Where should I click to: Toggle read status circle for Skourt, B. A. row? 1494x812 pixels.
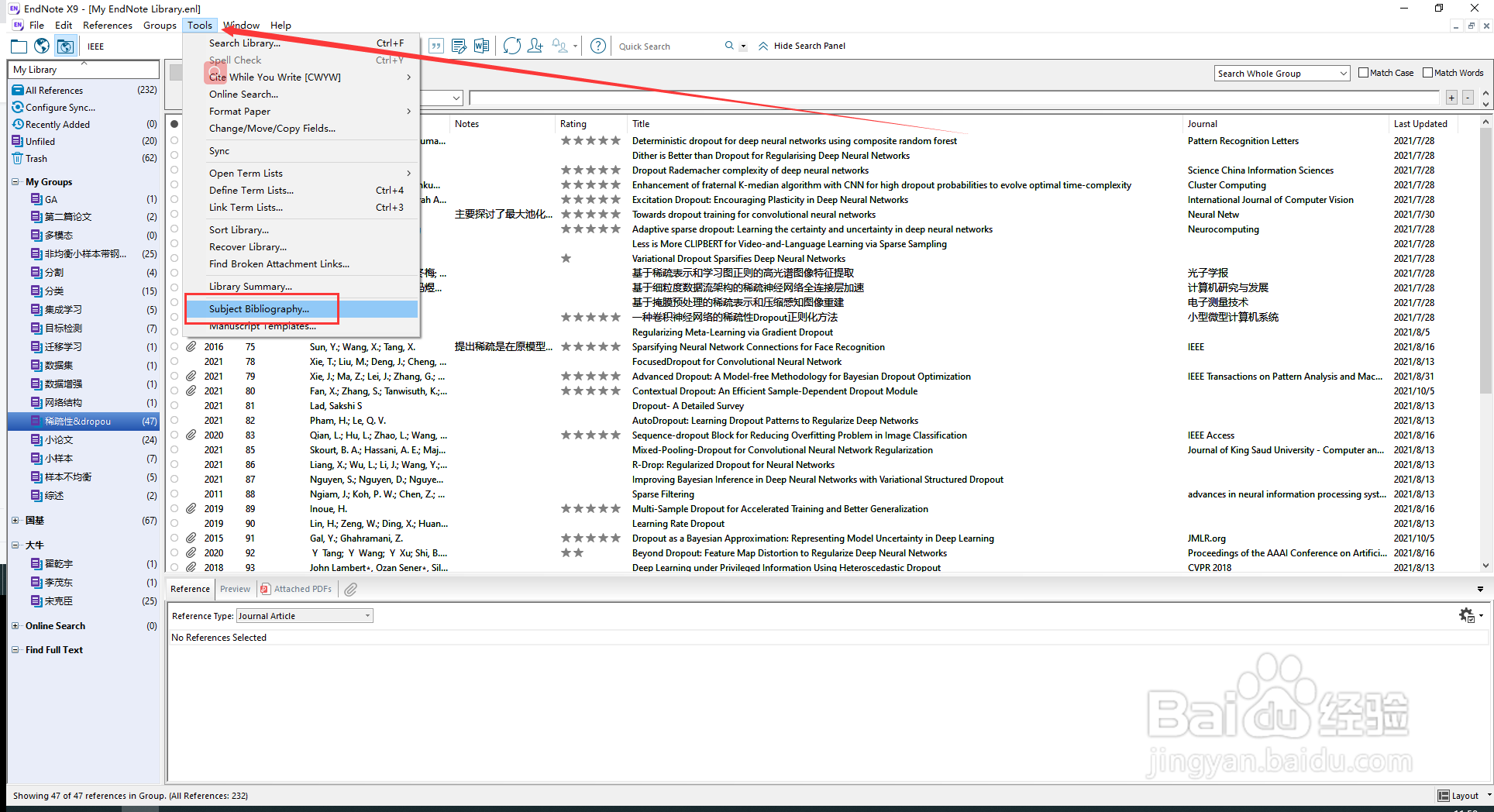coord(174,449)
